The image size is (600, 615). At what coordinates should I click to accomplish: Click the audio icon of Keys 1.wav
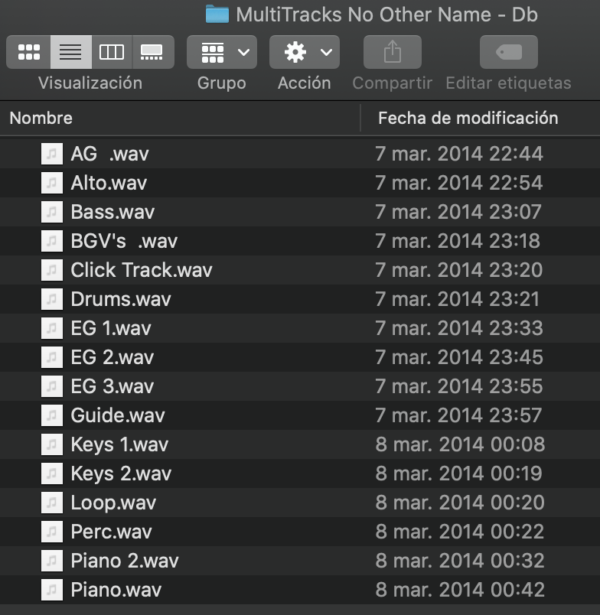(52, 444)
